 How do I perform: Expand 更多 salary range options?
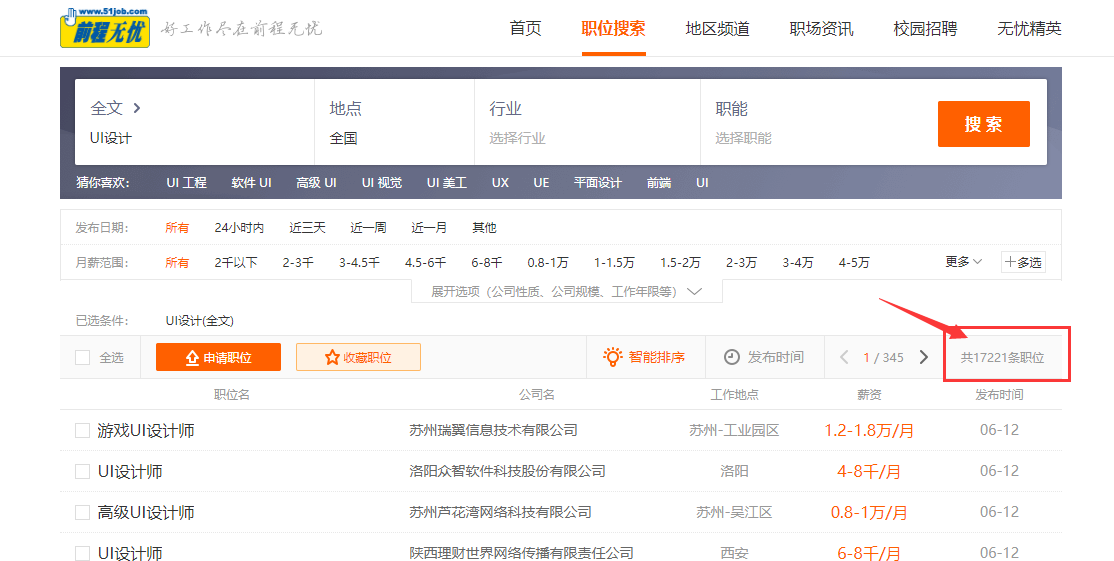963,262
